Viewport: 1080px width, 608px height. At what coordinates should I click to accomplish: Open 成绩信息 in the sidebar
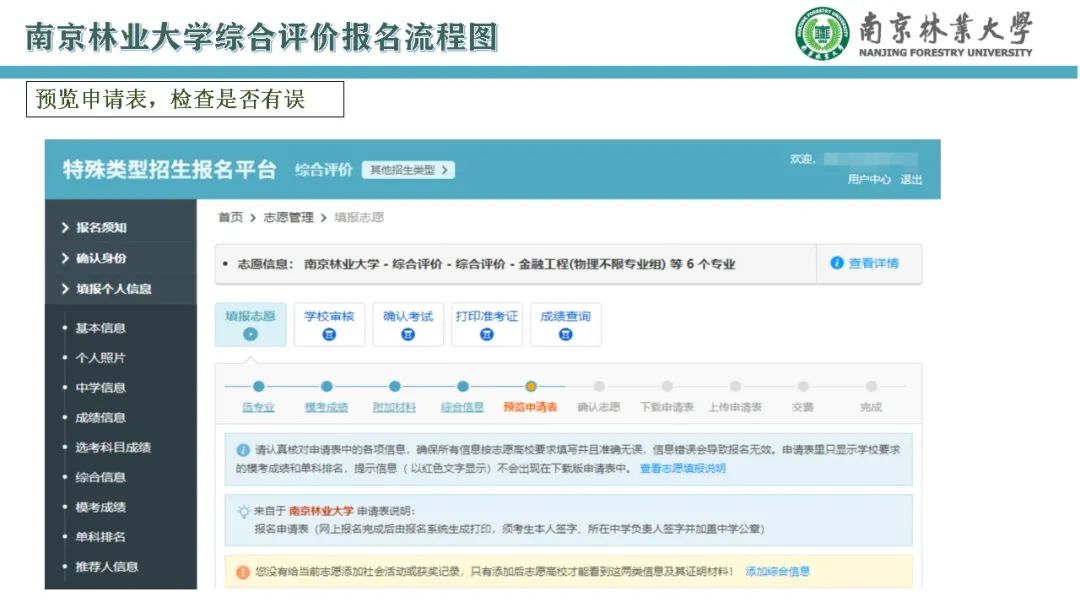[100, 417]
